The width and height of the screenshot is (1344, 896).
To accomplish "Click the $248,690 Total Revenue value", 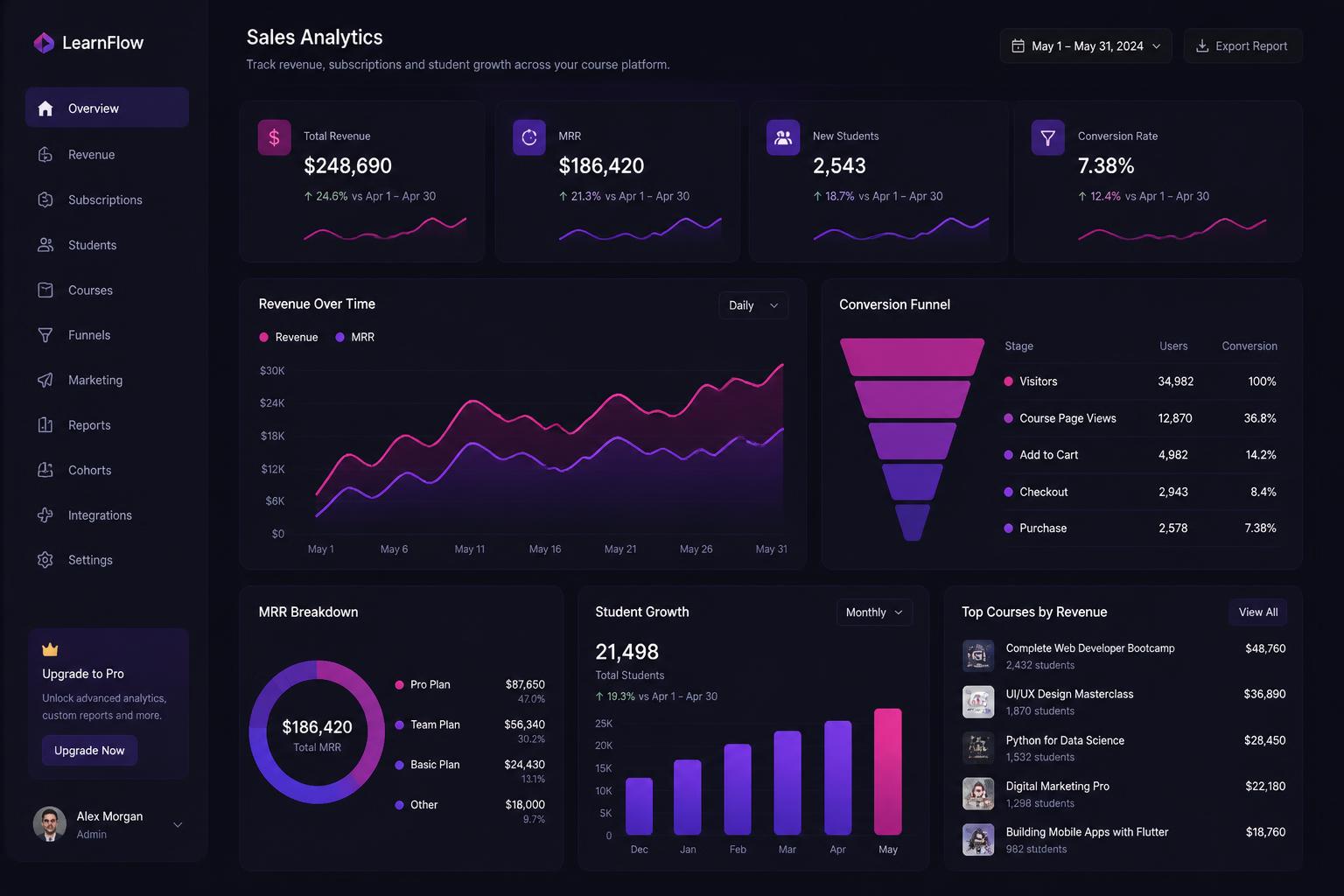I will (x=347, y=166).
